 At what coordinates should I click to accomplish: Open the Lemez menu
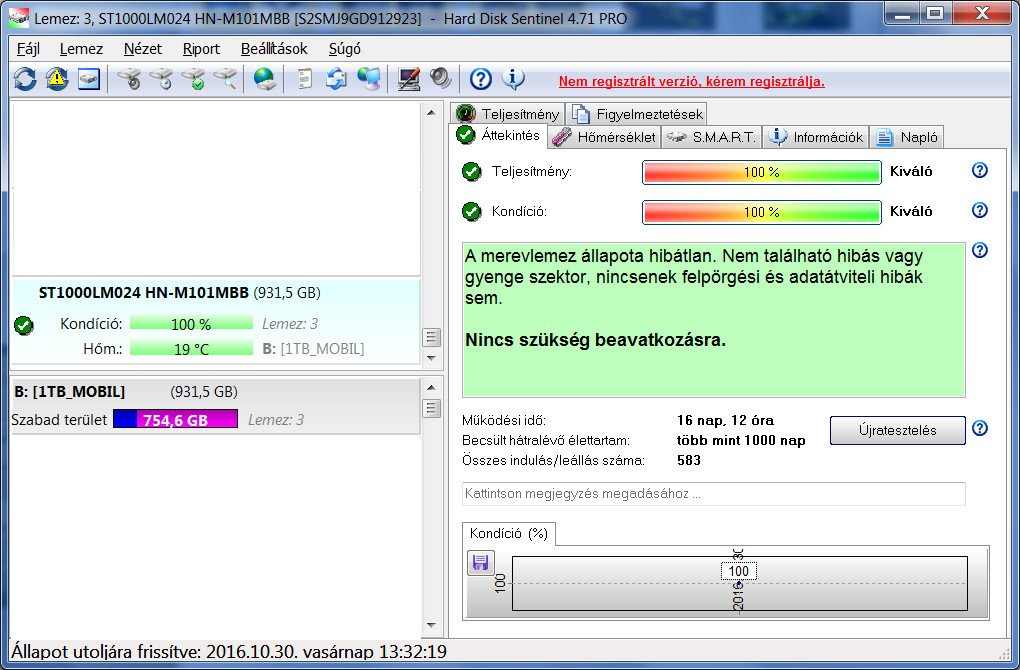(81, 49)
